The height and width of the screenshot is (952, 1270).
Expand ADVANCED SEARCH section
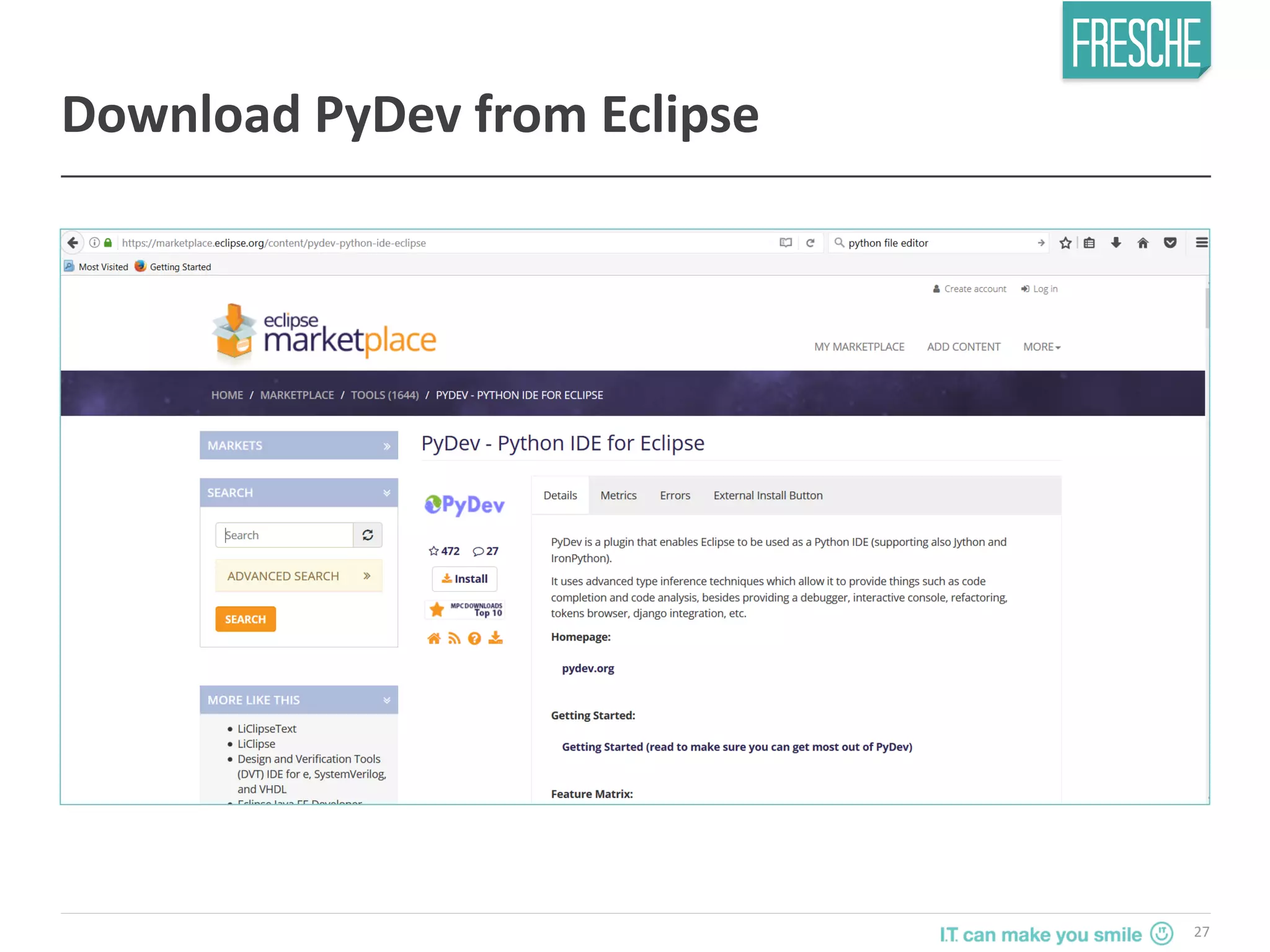click(299, 576)
